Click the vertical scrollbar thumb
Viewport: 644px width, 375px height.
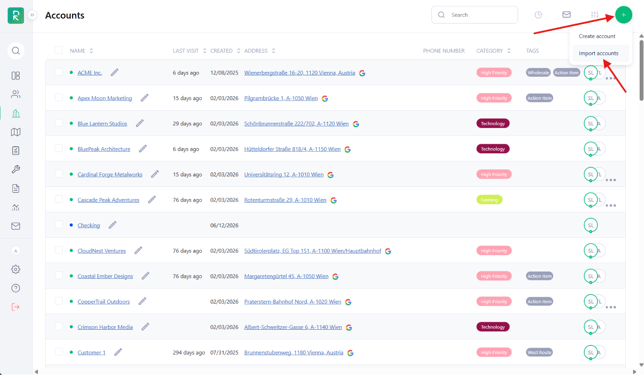click(641, 69)
